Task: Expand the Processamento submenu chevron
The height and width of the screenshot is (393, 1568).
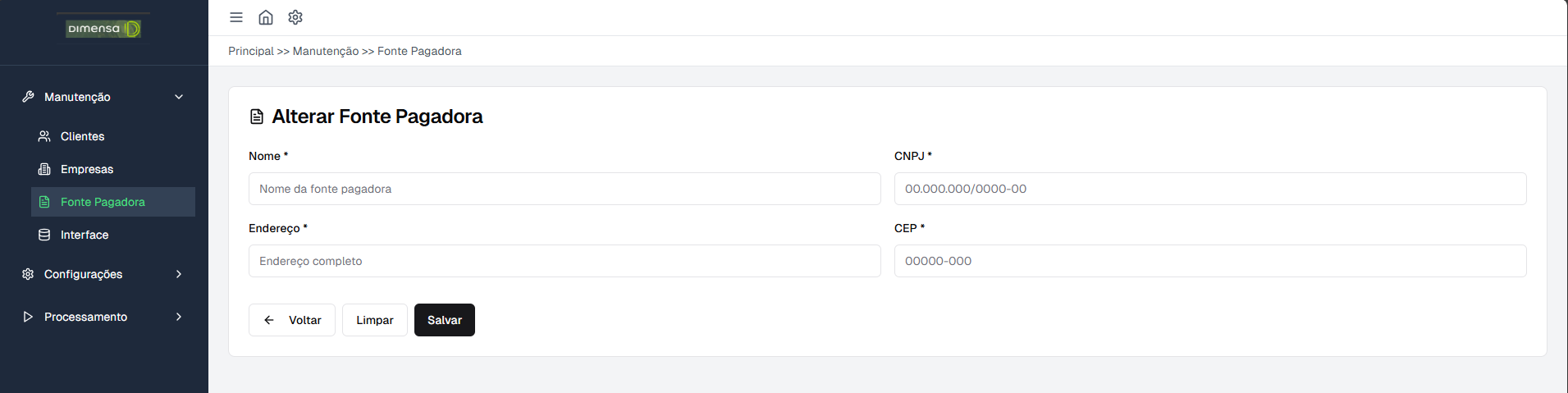Action: point(179,317)
